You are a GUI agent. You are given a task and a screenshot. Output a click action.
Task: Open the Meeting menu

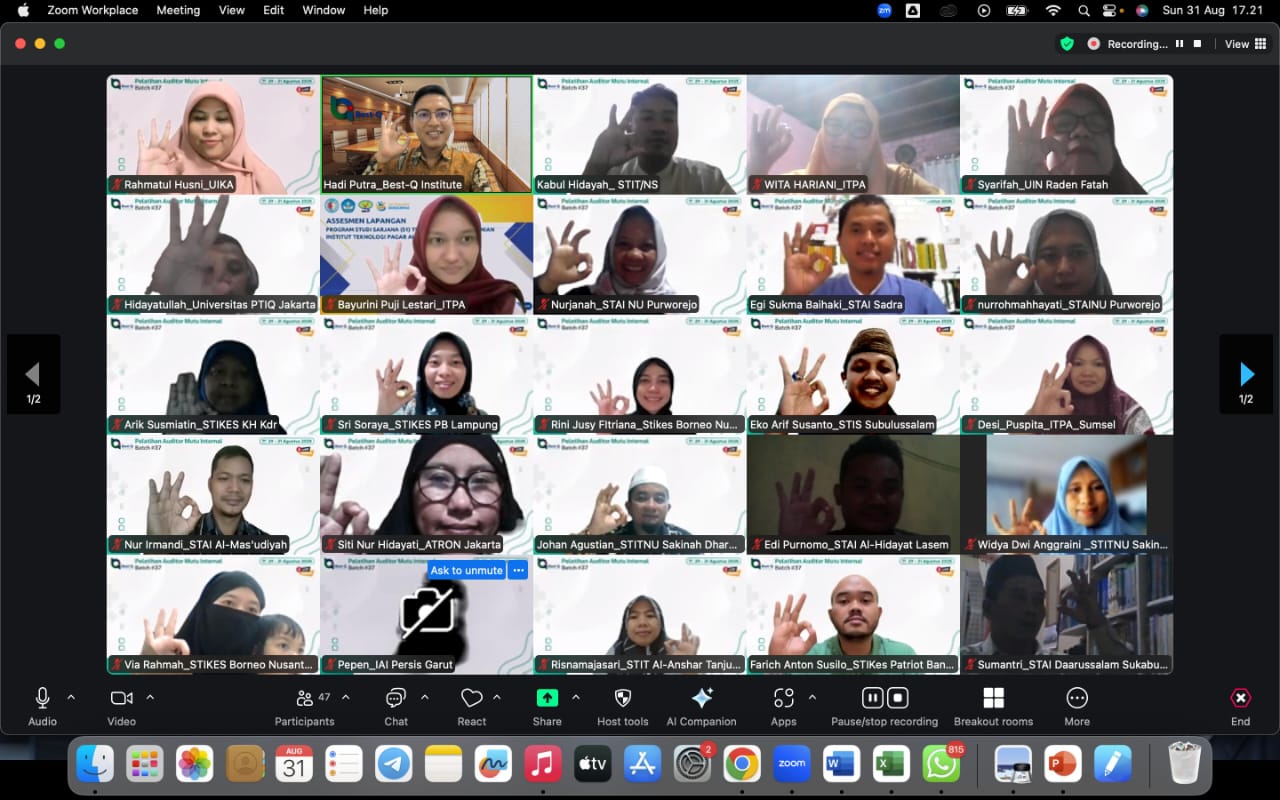(x=177, y=10)
